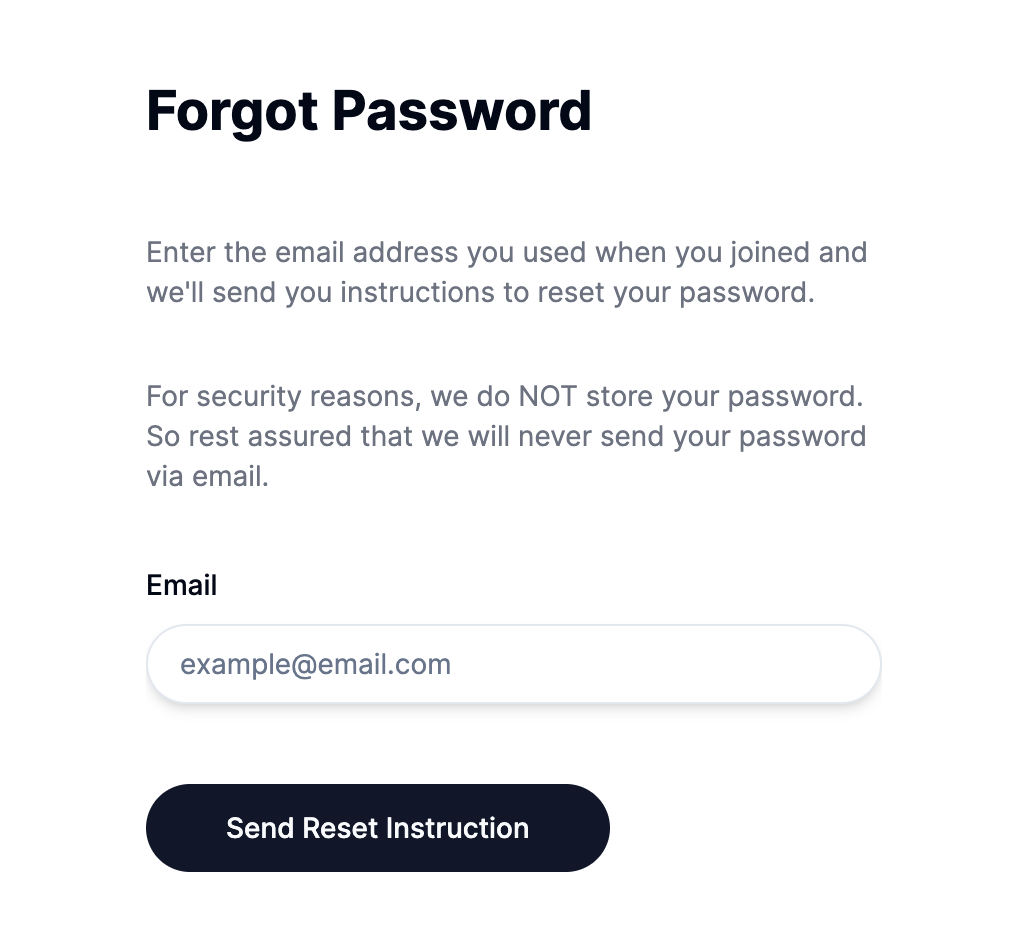The height and width of the screenshot is (946, 1012).
Task: Click the word NOT in security notice
Action: [x=547, y=396]
